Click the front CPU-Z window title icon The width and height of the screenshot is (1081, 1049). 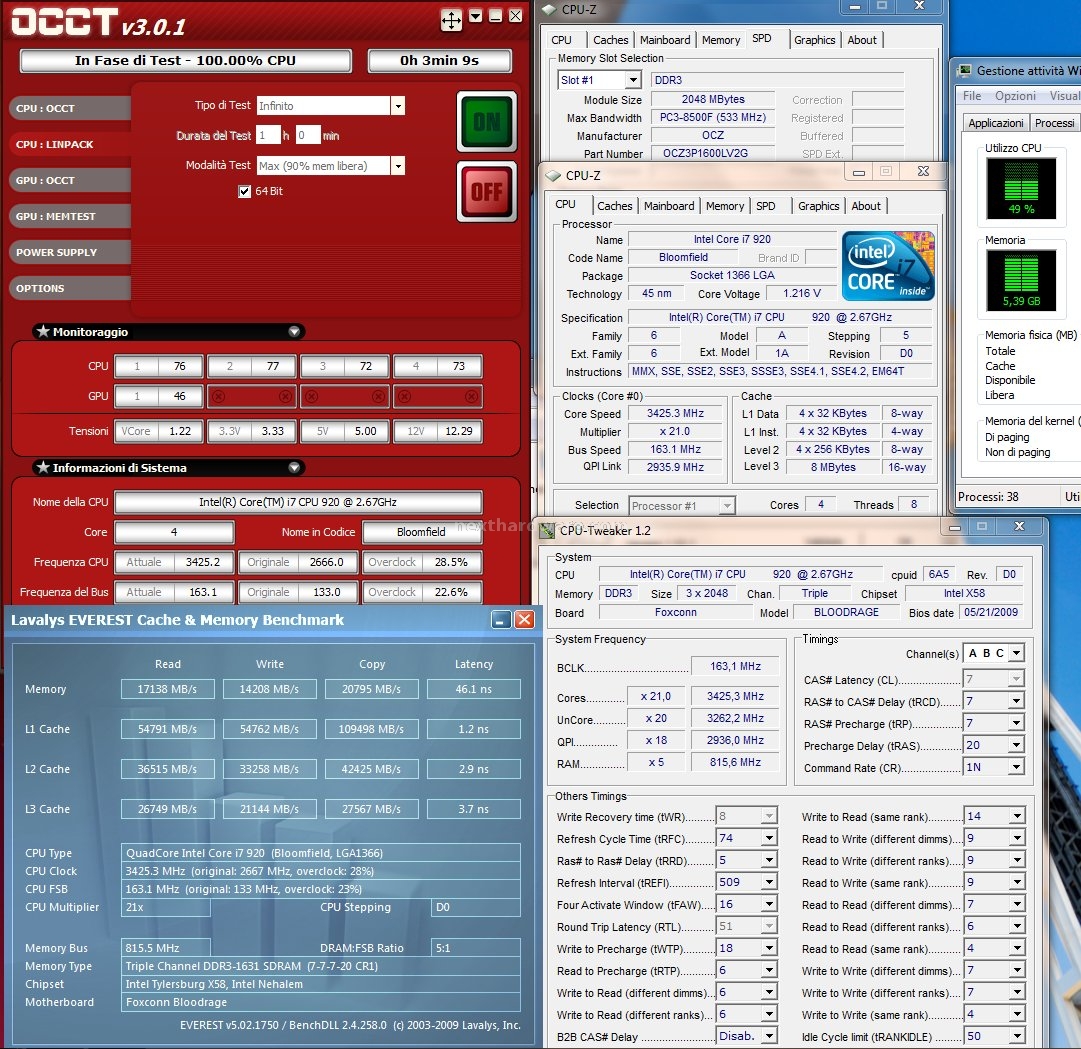click(x=553, y=176)
